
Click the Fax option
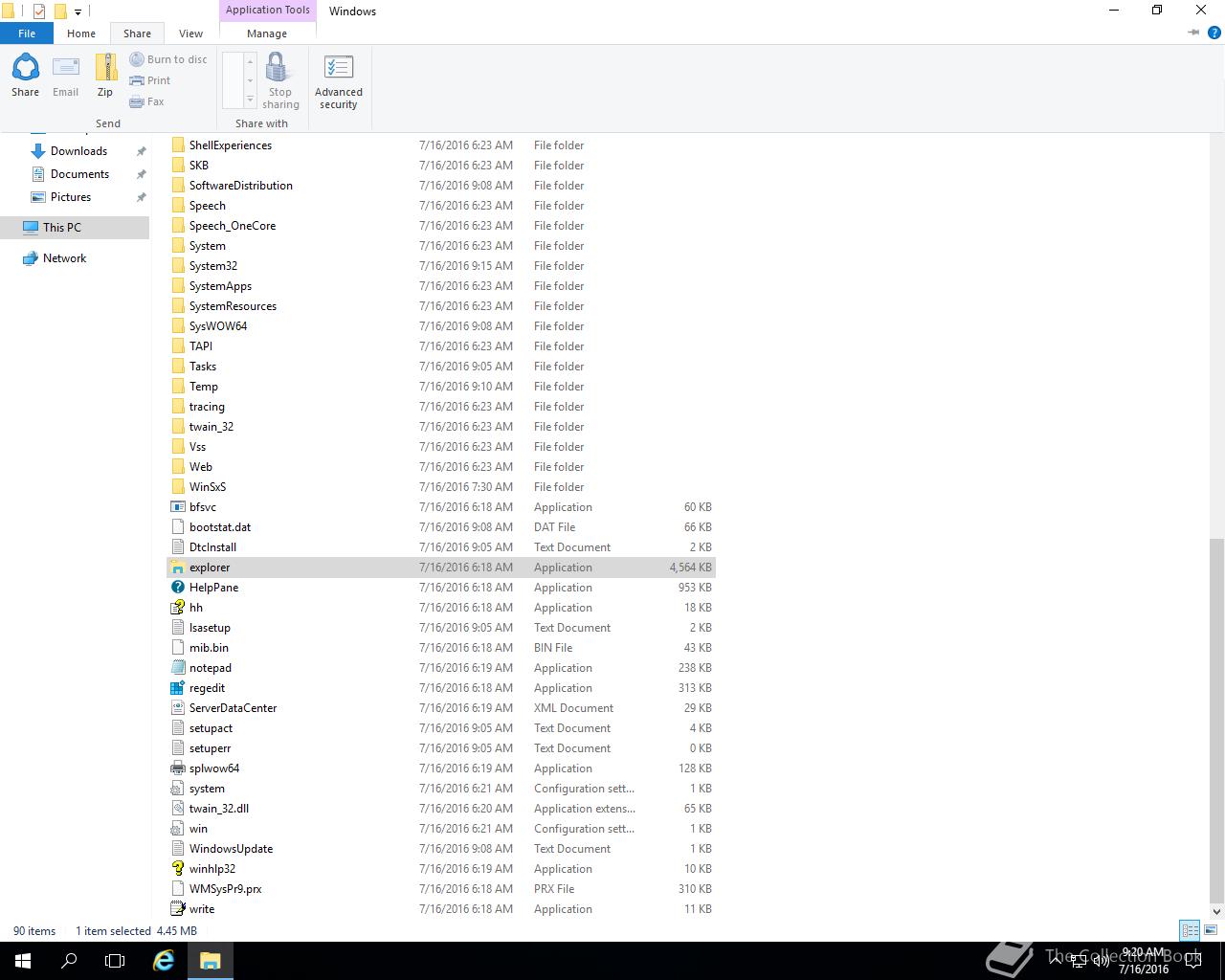147,101
